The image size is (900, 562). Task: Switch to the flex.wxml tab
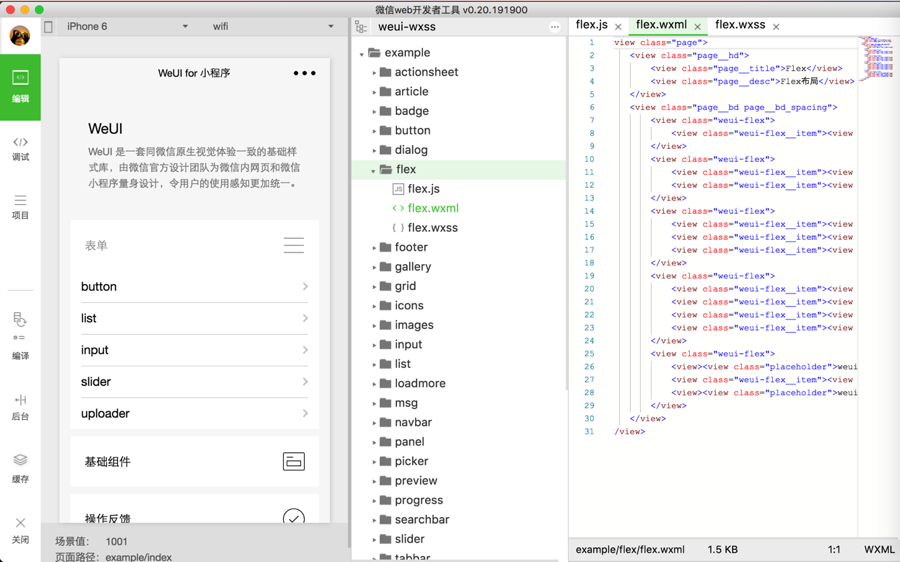coord(661,25)
